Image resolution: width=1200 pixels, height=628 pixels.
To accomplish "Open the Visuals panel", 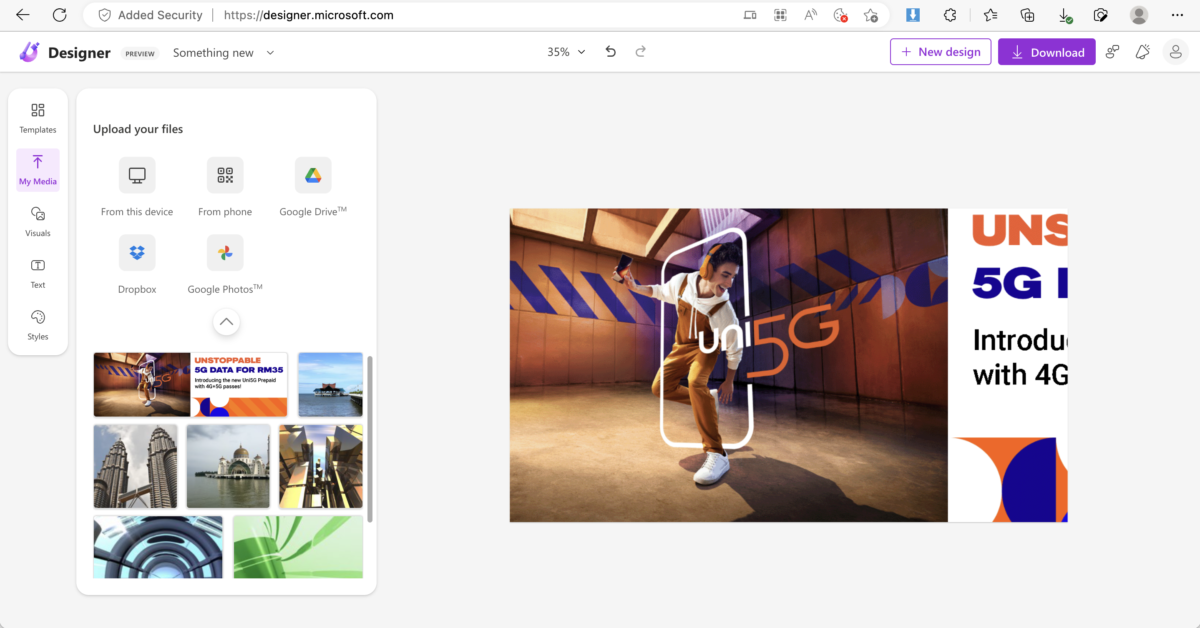I will (38, 221).
